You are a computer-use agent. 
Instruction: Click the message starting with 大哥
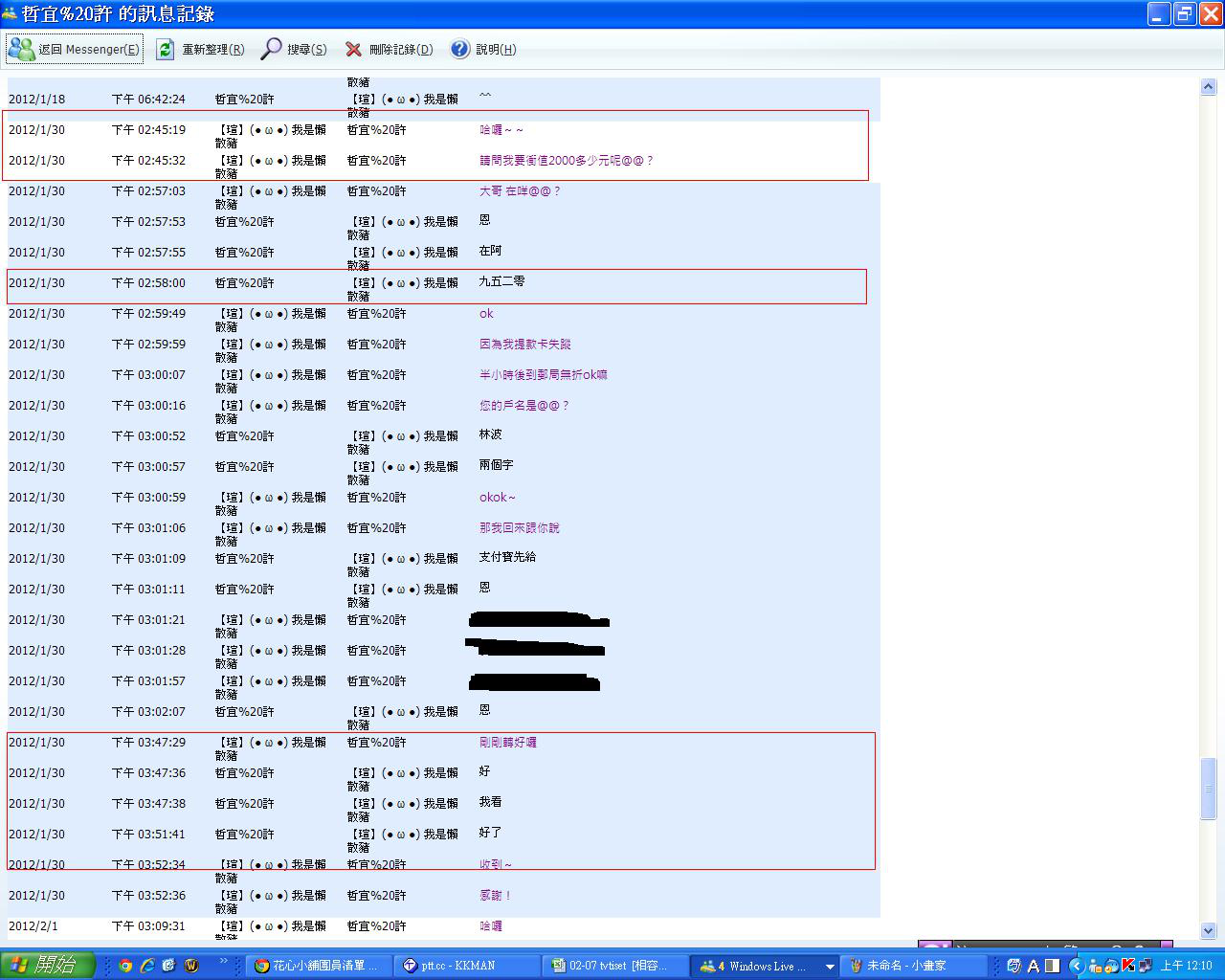pyautogui.click(x=520, y=191)
